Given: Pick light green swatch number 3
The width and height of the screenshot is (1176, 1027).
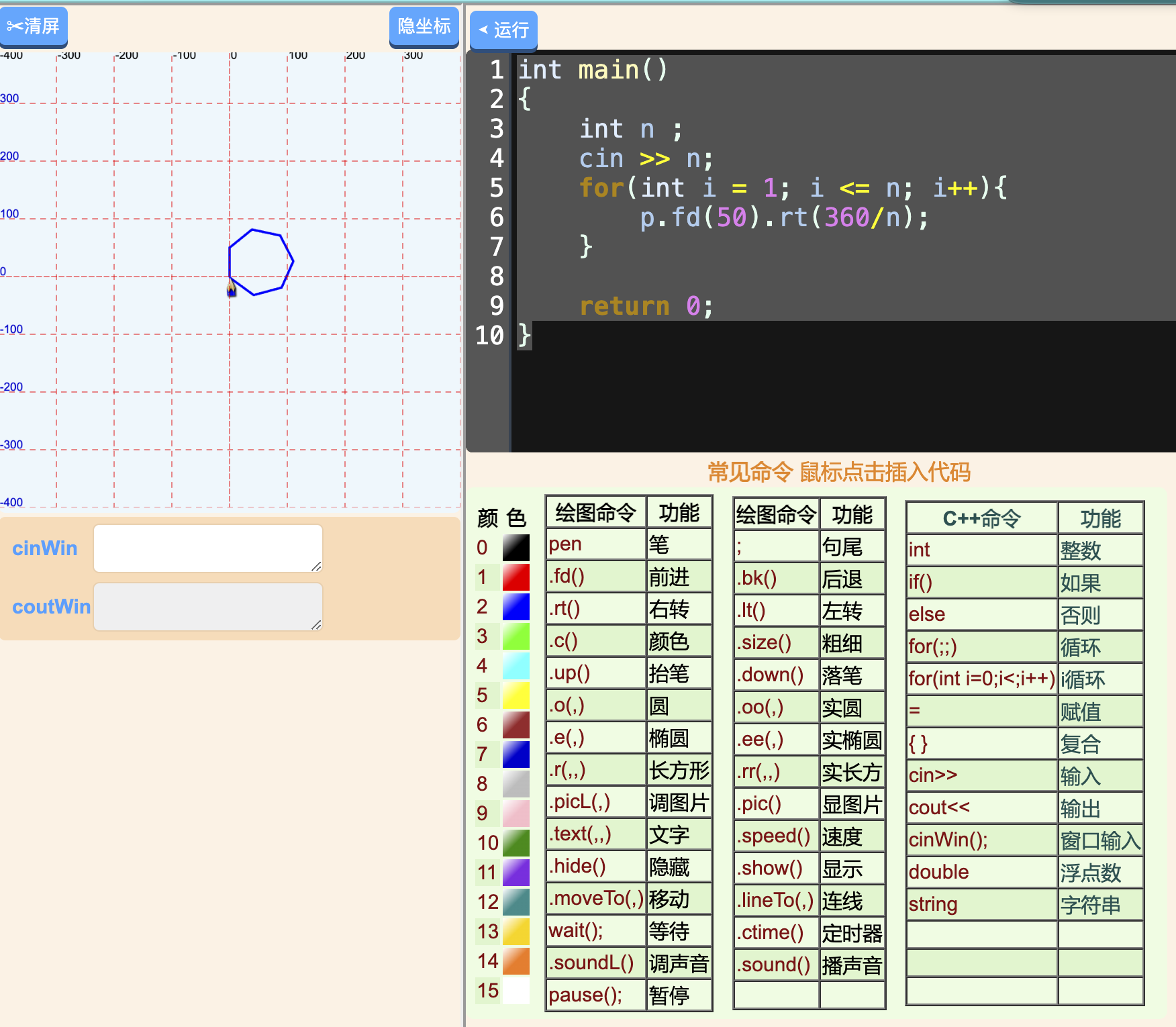Looking at the screenshot, I should pos(516,636).
